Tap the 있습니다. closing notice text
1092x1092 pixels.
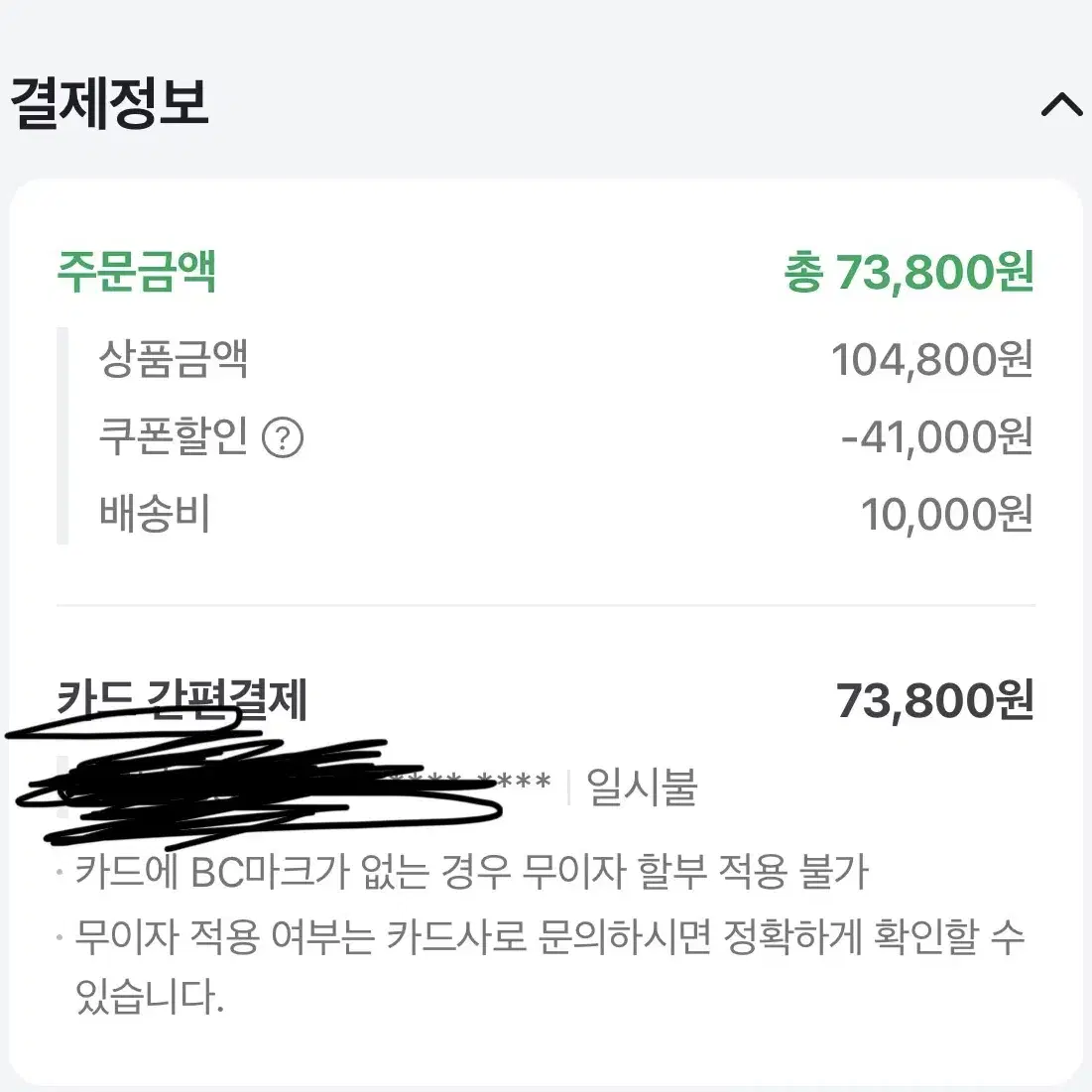pos(150,997)
